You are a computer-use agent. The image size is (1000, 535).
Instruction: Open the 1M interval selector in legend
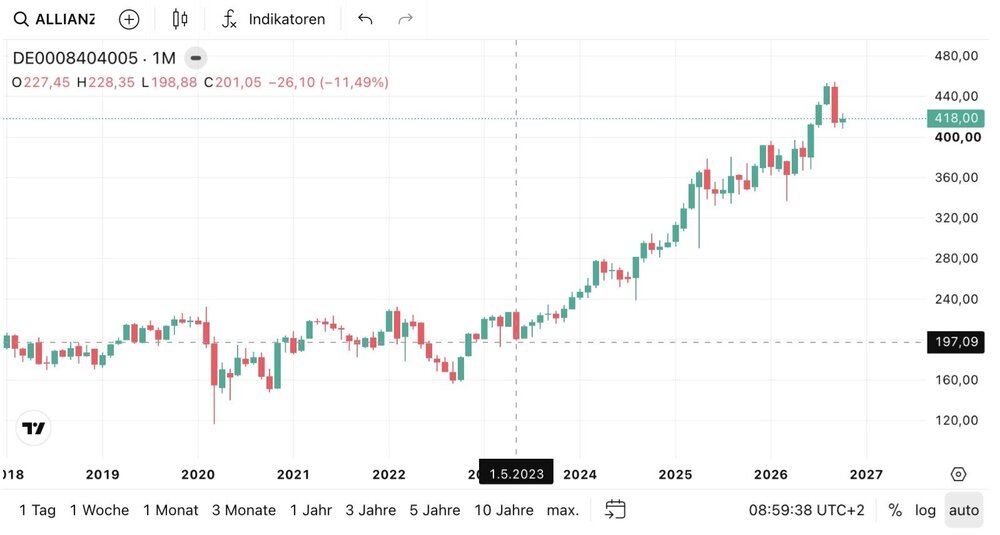(x=164, y=58)
